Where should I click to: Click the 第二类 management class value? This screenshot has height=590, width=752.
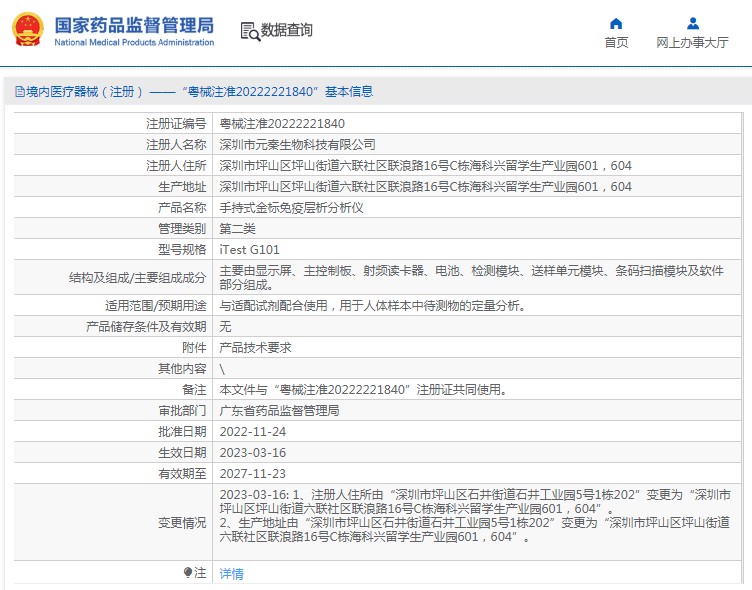[x=237, y=229]
